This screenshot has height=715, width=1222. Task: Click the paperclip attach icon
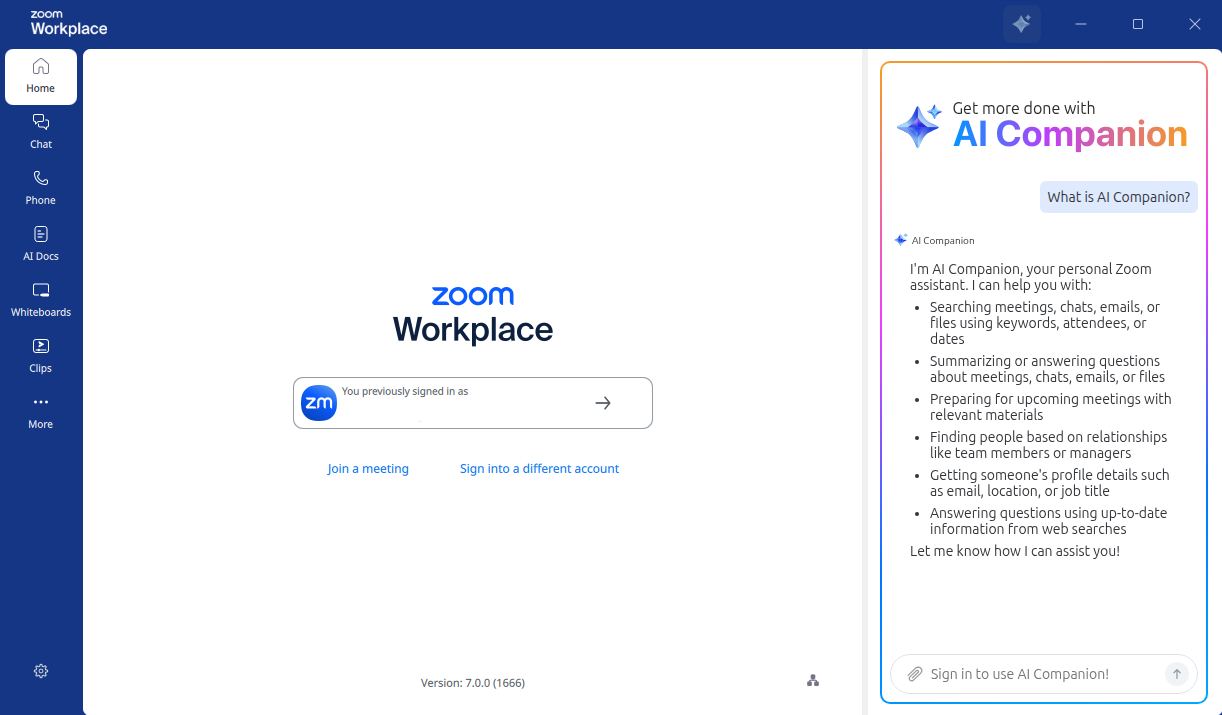click(914, 674)
